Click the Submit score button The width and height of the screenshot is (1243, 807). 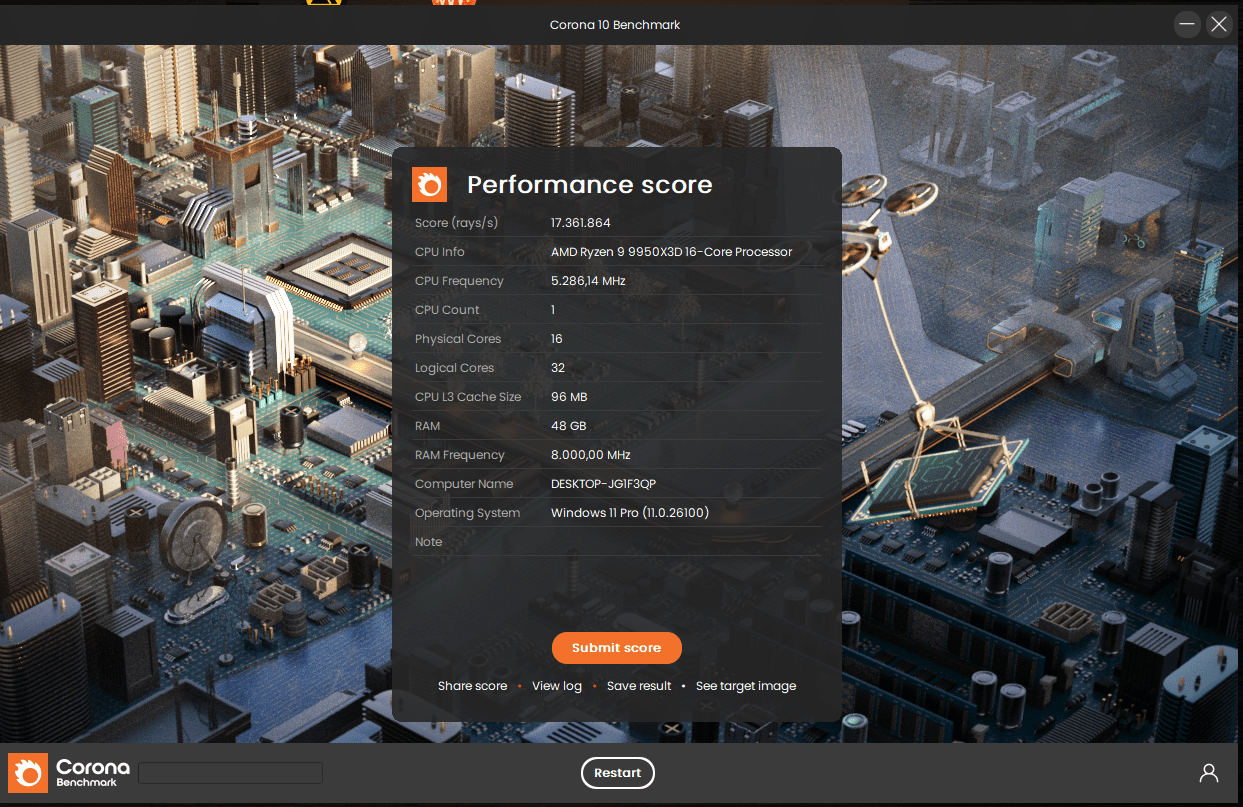(x=616, y=648)
